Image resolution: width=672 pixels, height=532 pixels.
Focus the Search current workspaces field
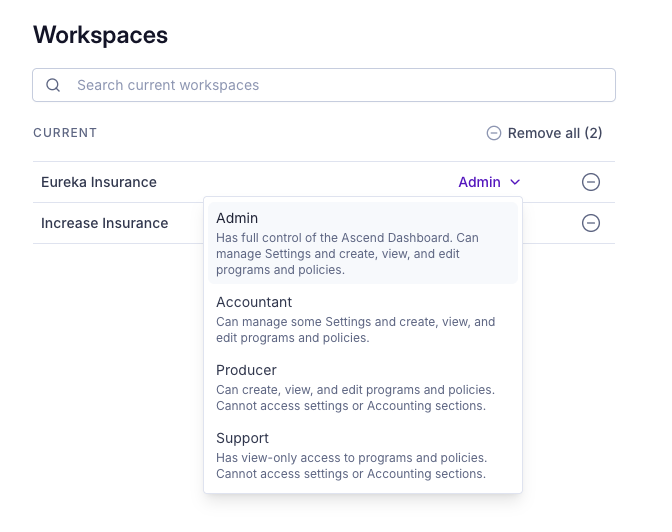click(x=324, y=85)
